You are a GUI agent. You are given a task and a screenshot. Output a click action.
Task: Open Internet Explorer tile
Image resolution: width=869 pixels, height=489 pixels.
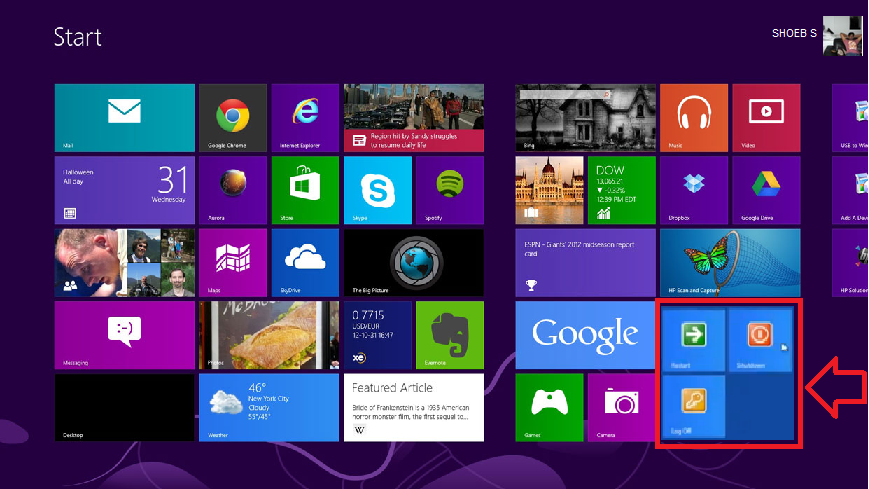tap(305, 117)
